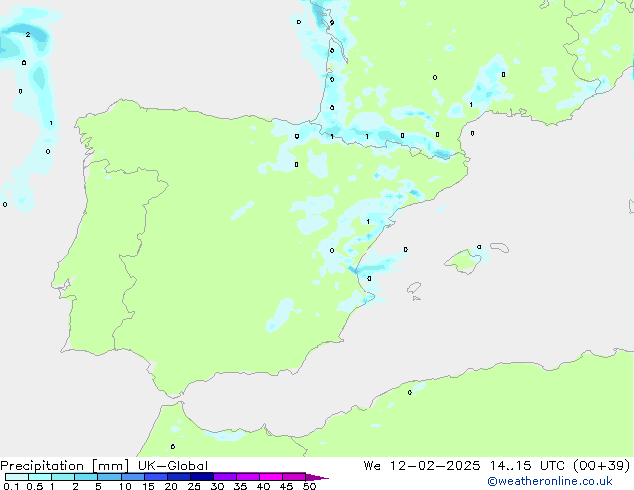The width and height of the screenshot is (634, 490).
Task: Select the 45–50 mm legend swatch
Action: point(294,477)
